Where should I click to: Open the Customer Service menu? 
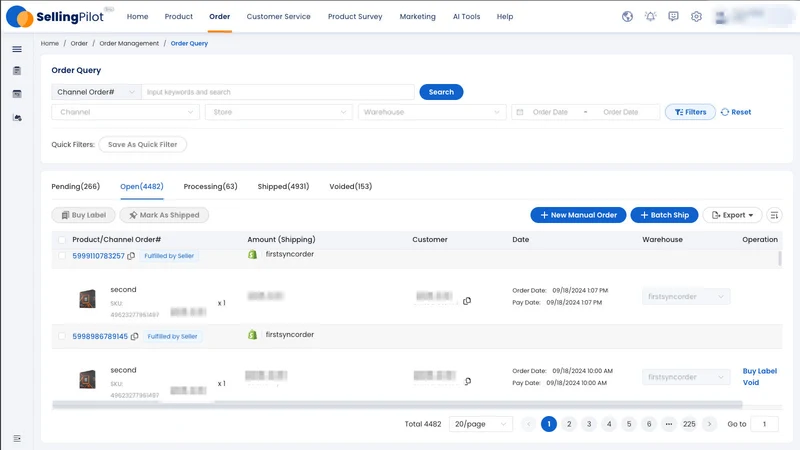(279, 16)
